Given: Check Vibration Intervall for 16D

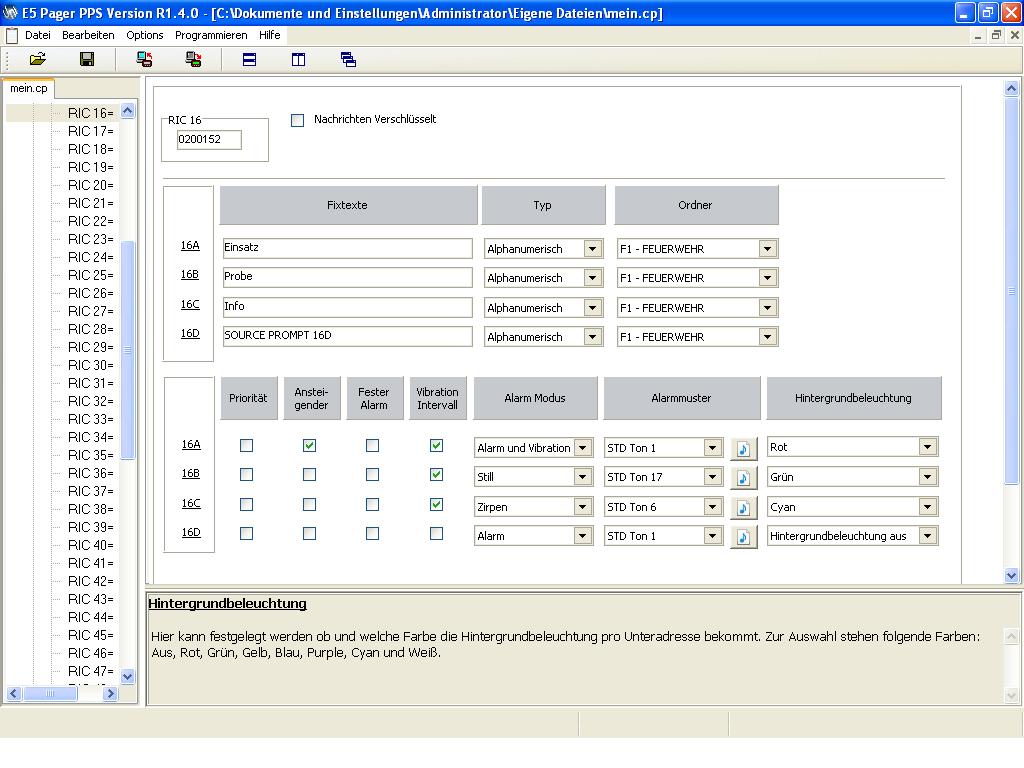Looking at the screenshot, I should coord(436,534).
